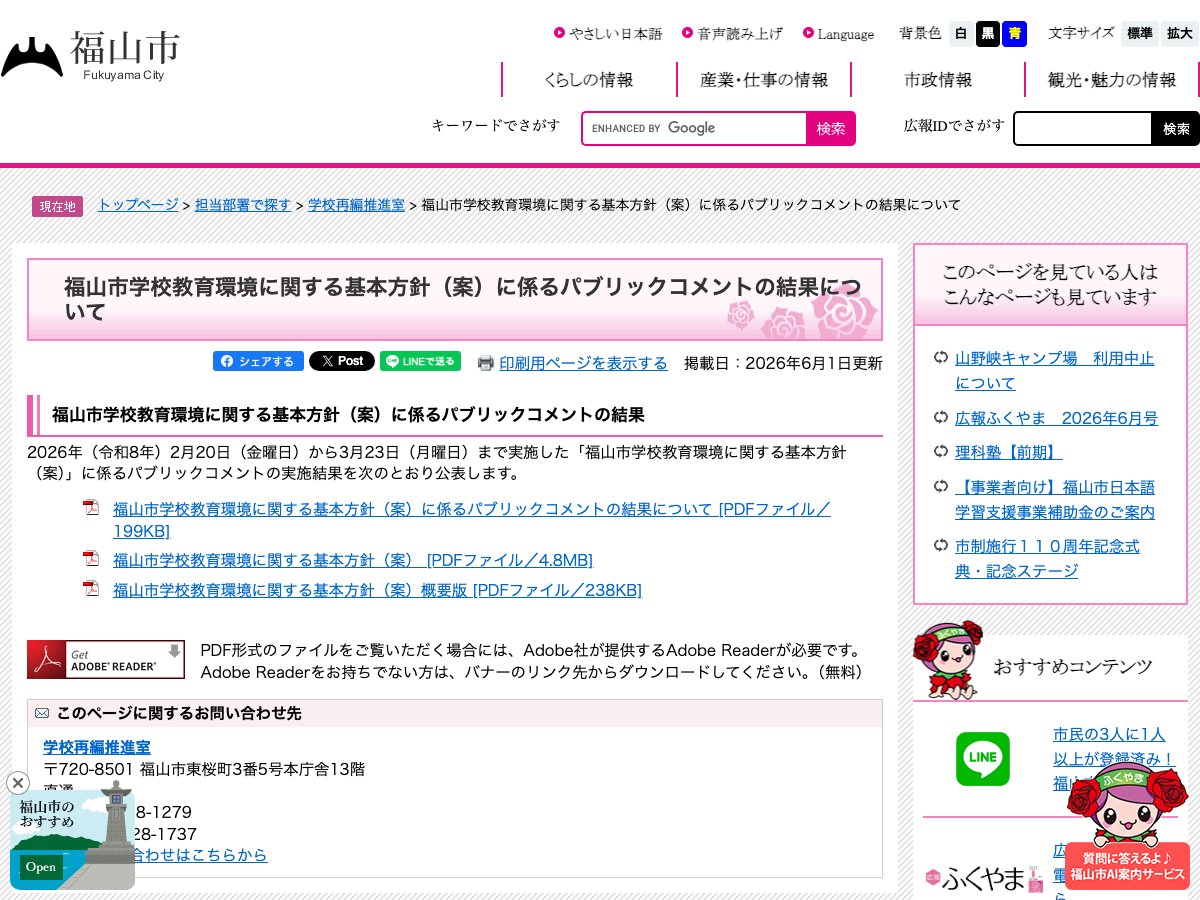Go to トップページ breadcrumb link
Screen dimensions: 1200x900
coord(138,205)
